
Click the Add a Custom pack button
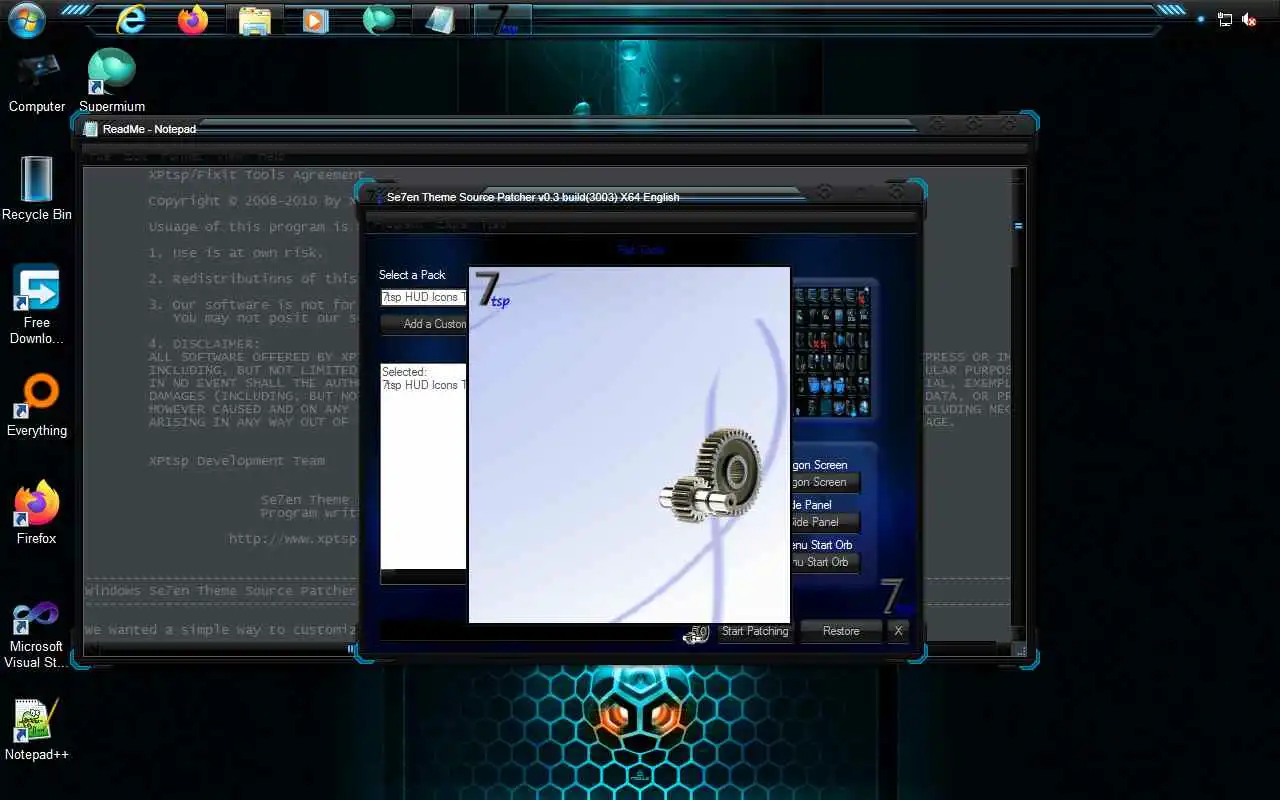point(424,324)
